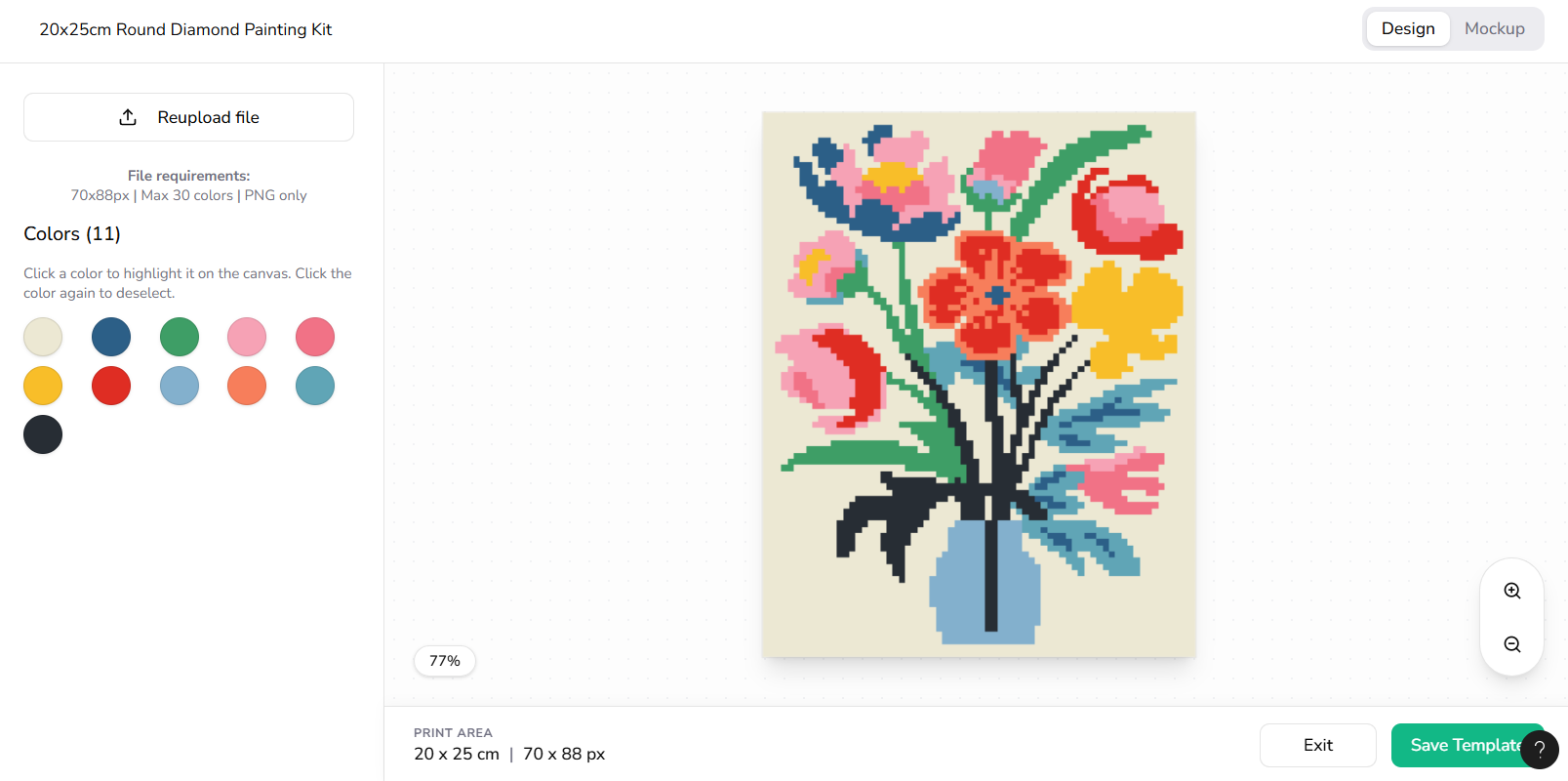Highlight the green color swatch
Screen dimensions: 1568x781
[x=180, y=337]
